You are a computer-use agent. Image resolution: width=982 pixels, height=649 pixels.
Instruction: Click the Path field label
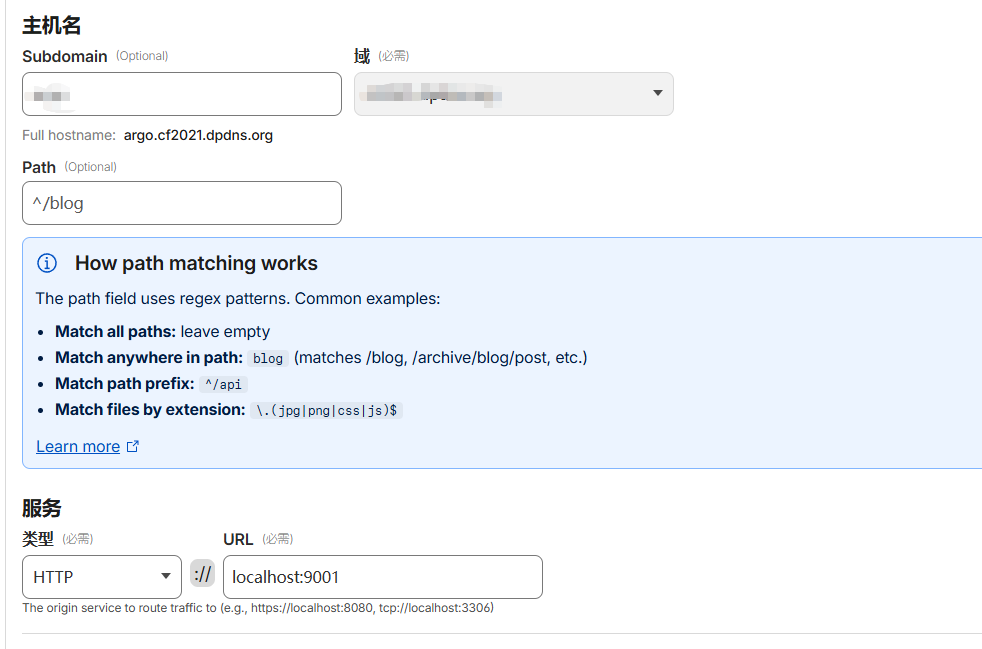coord(39,167)
